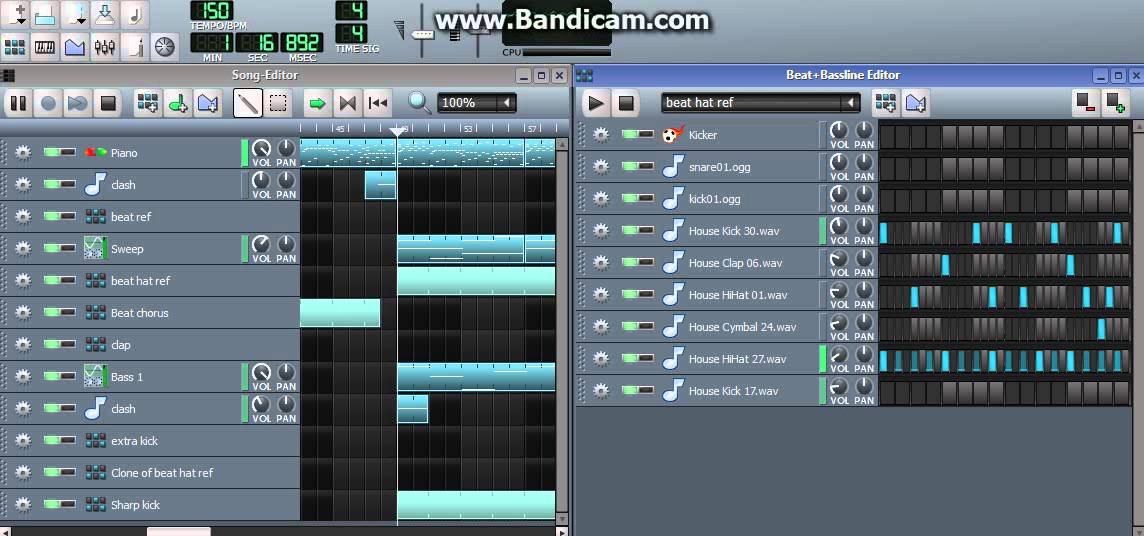Click Sweep track synth icon
The width and height of the screenshot is (1144, 536).
95,248
